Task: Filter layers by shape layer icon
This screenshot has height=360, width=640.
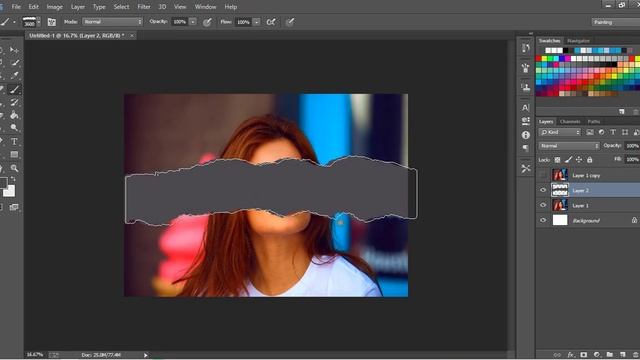Action: click(625, 132)
